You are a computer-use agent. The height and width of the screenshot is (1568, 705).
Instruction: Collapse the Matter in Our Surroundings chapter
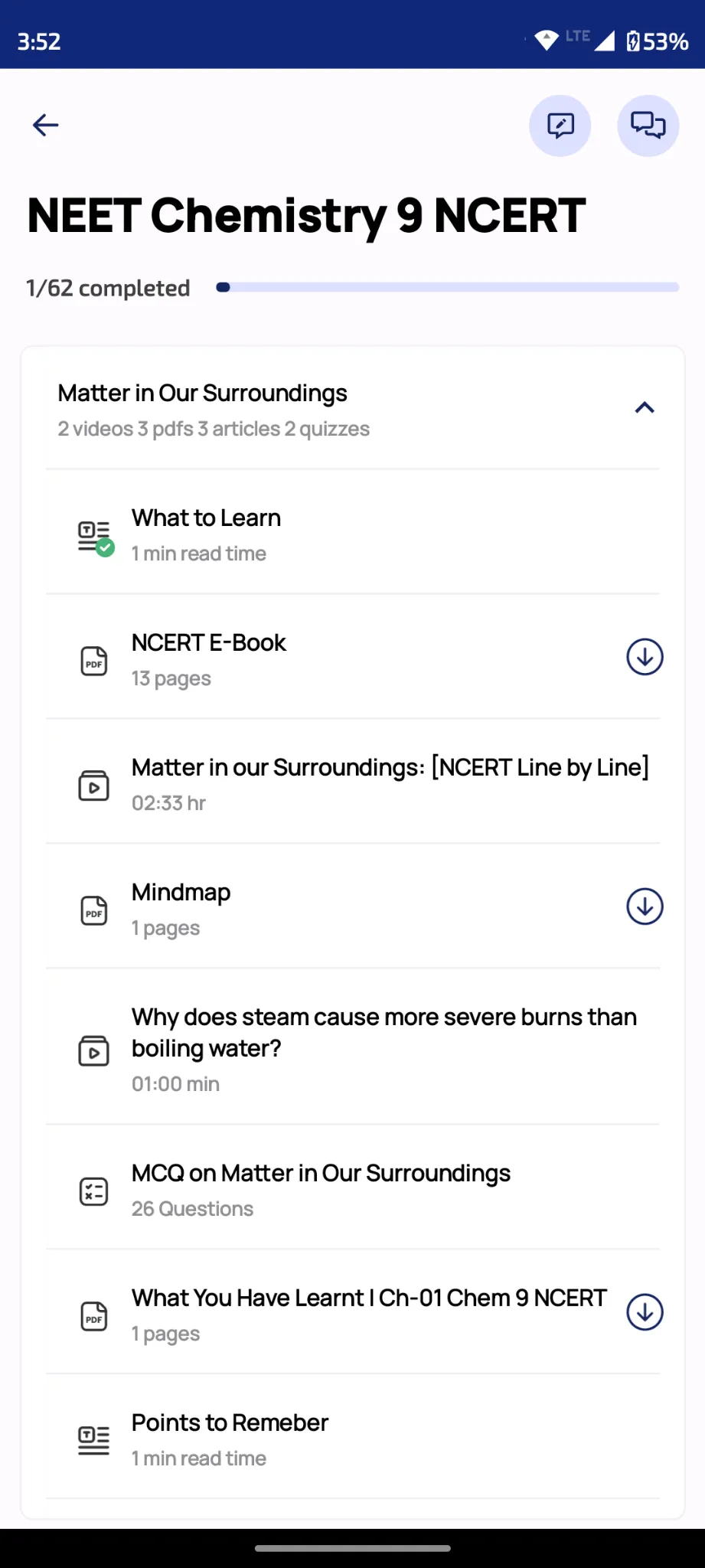(x=645, y=407)
